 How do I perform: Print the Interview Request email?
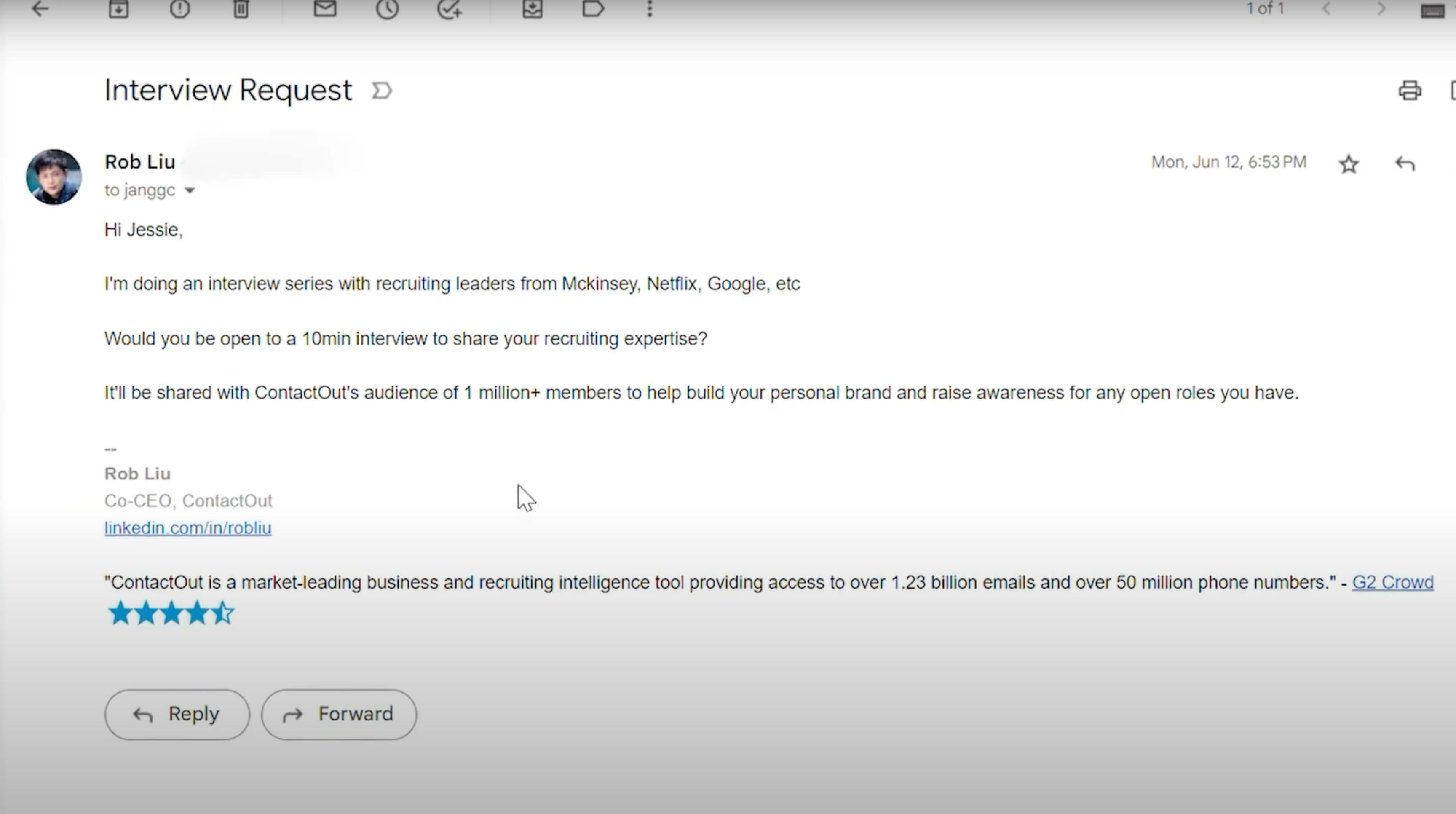(x=1410, y=91)
